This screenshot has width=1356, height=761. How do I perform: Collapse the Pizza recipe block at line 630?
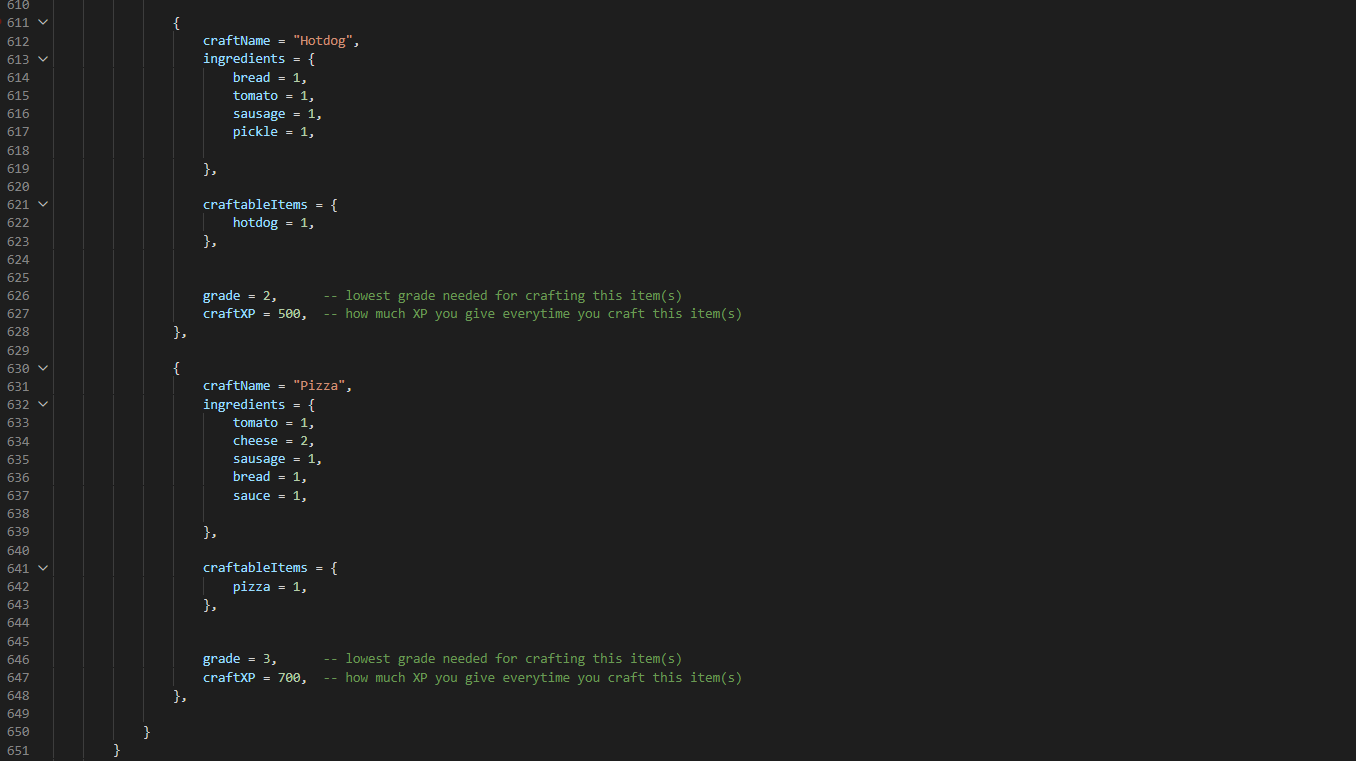click(x=43, y=368)
